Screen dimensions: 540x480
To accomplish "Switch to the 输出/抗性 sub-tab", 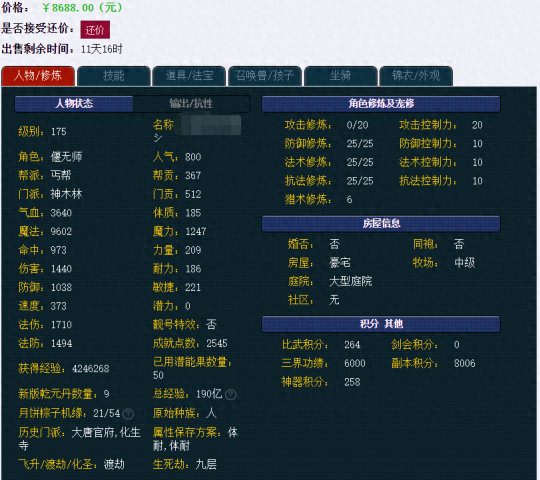I will (x=191, y=104).
